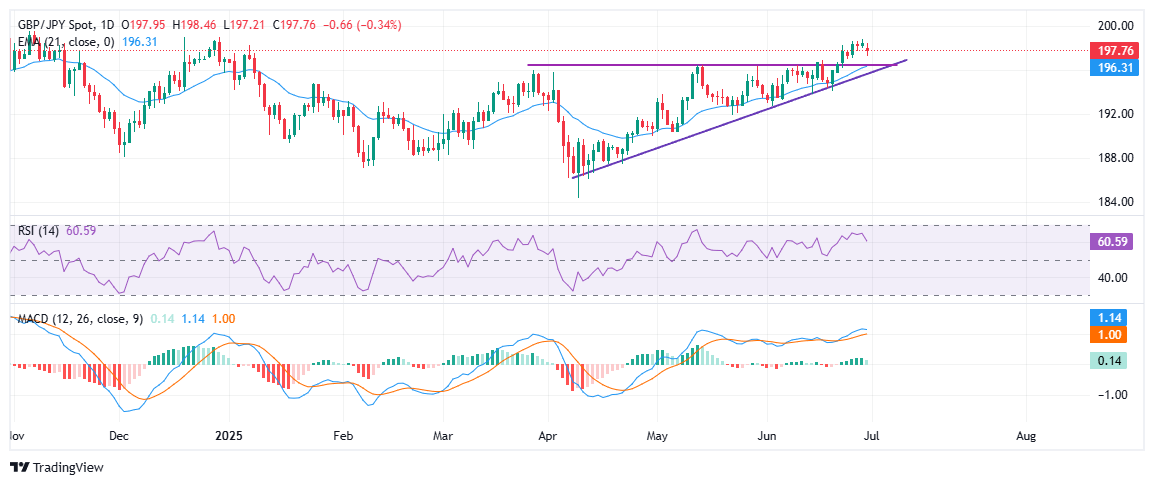Select the Apr label on time axis
The image size is (1154, 485).
tap(548, 437)
